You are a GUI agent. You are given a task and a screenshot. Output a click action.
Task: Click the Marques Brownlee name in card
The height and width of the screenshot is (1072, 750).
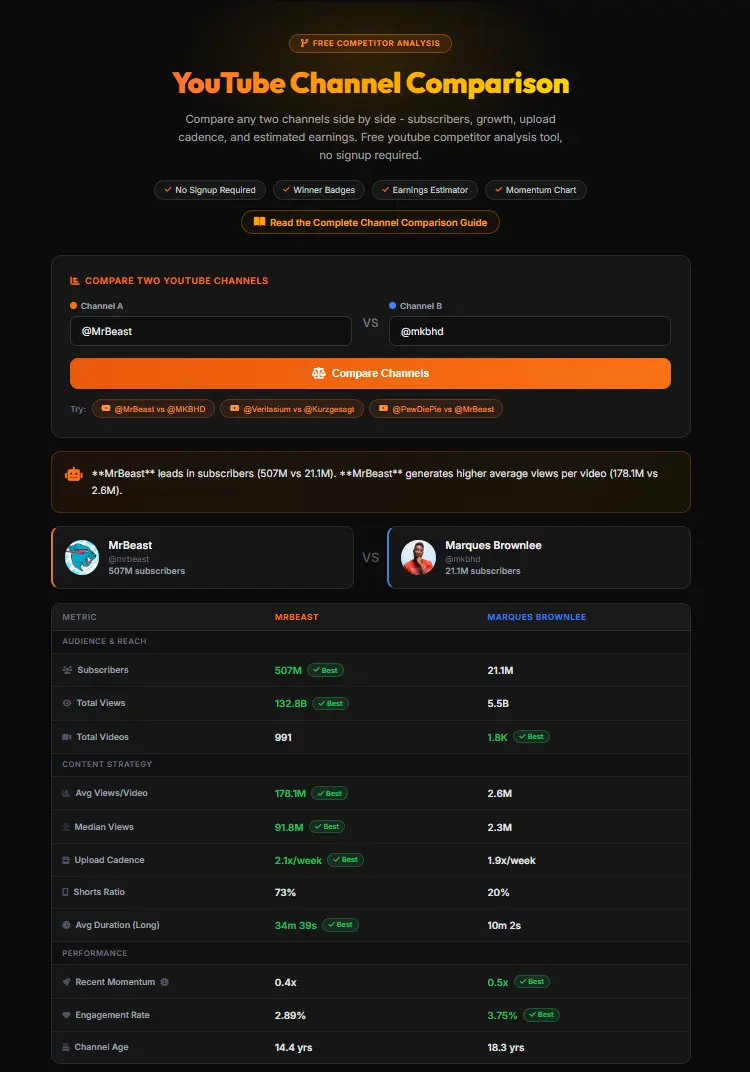(493, 545)
